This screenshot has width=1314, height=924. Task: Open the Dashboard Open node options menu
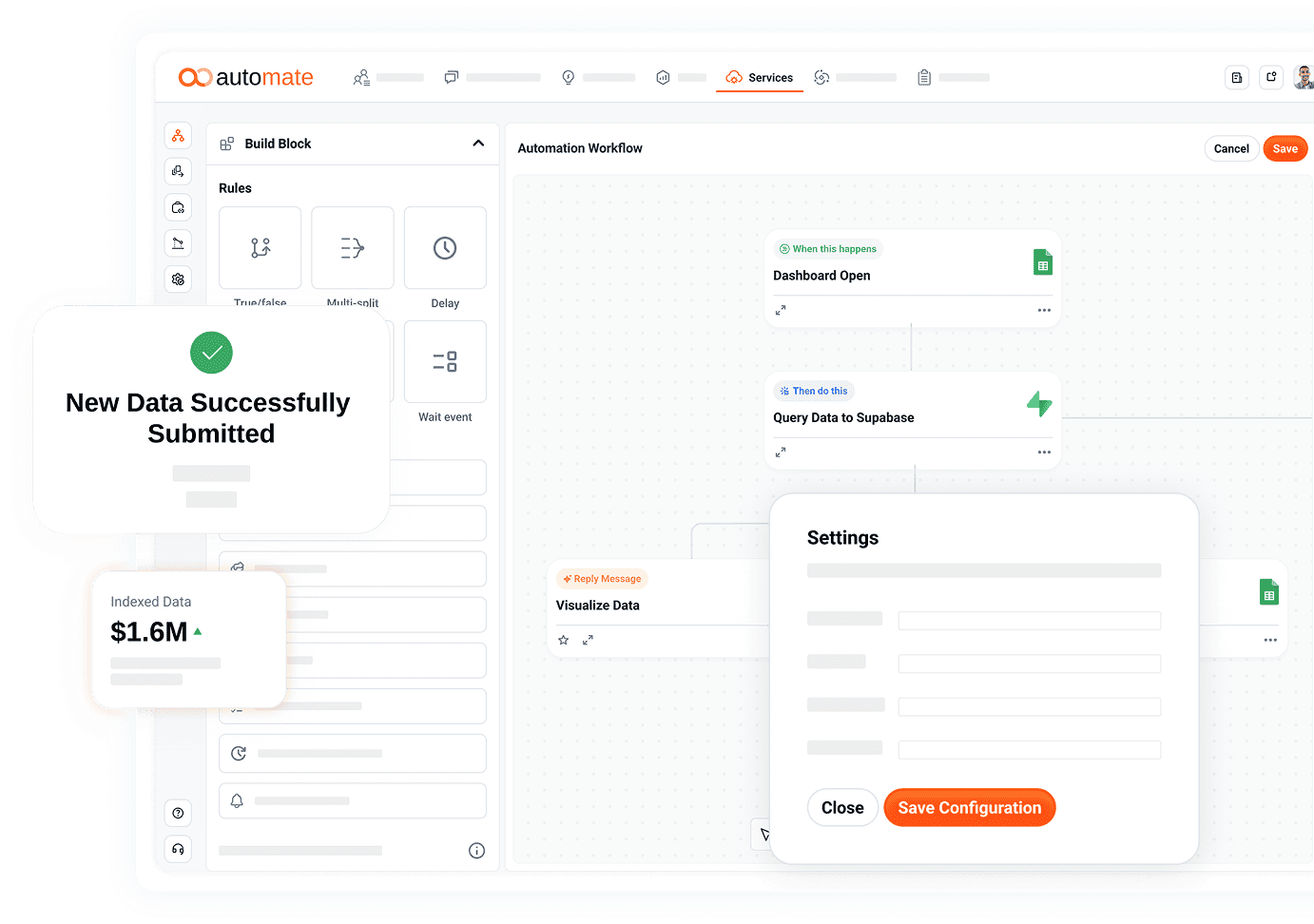click(x=1044, y=311)
